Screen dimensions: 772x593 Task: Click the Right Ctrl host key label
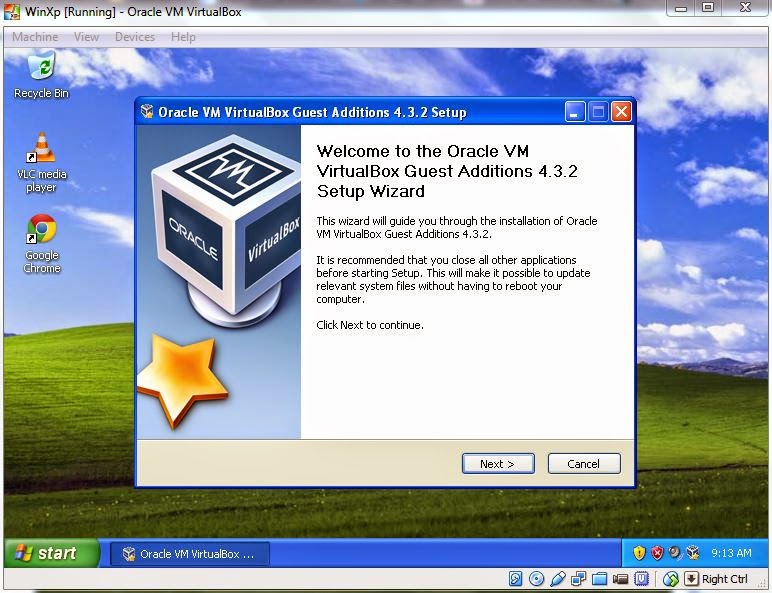click(x=725, y=579)
